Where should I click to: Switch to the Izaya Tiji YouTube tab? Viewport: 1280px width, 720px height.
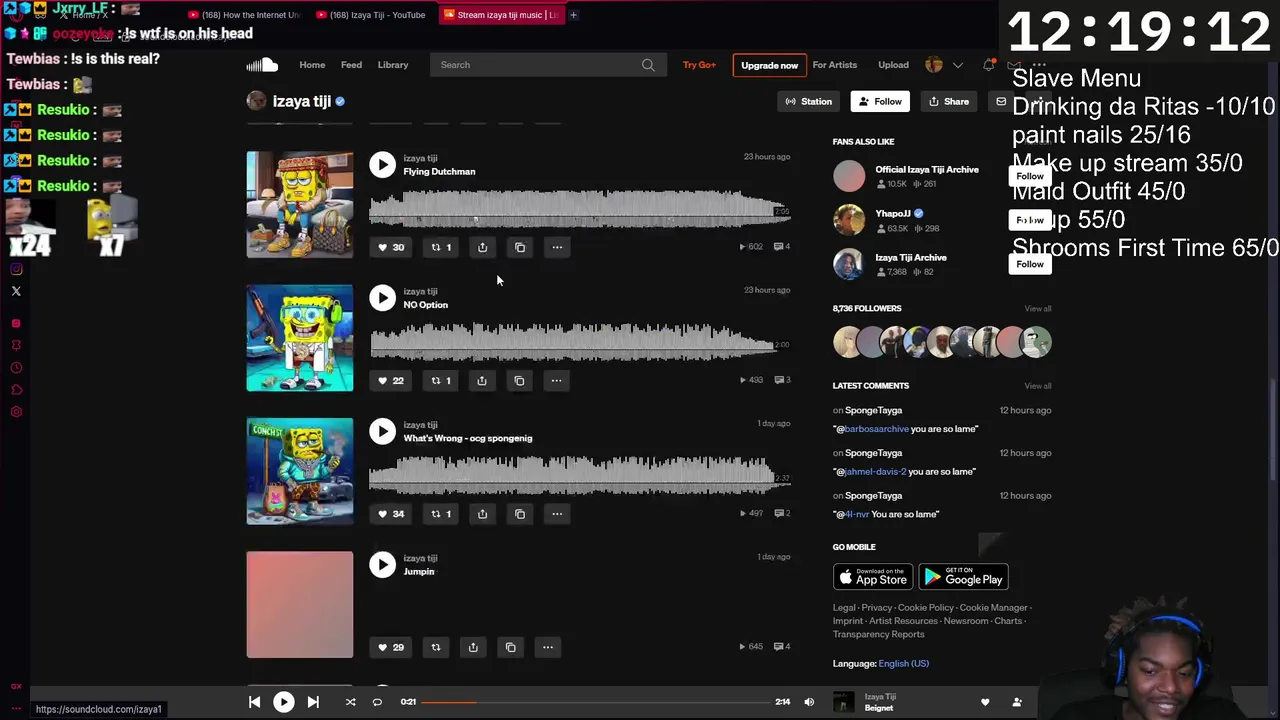click(371, 15)
